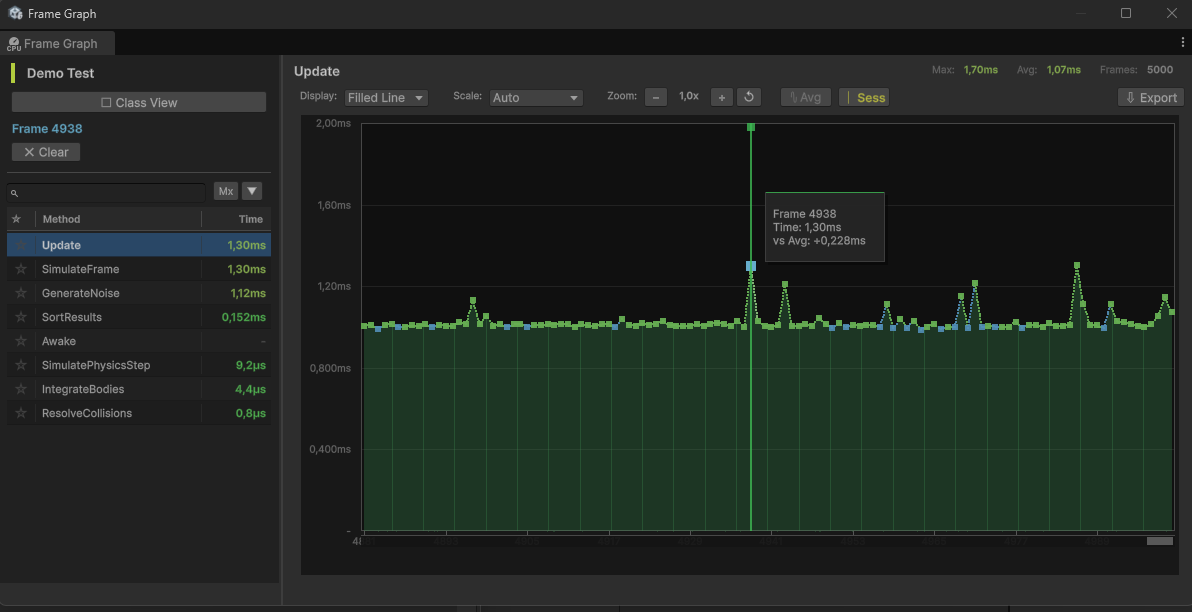Star the SortResults method

[21, 317]
